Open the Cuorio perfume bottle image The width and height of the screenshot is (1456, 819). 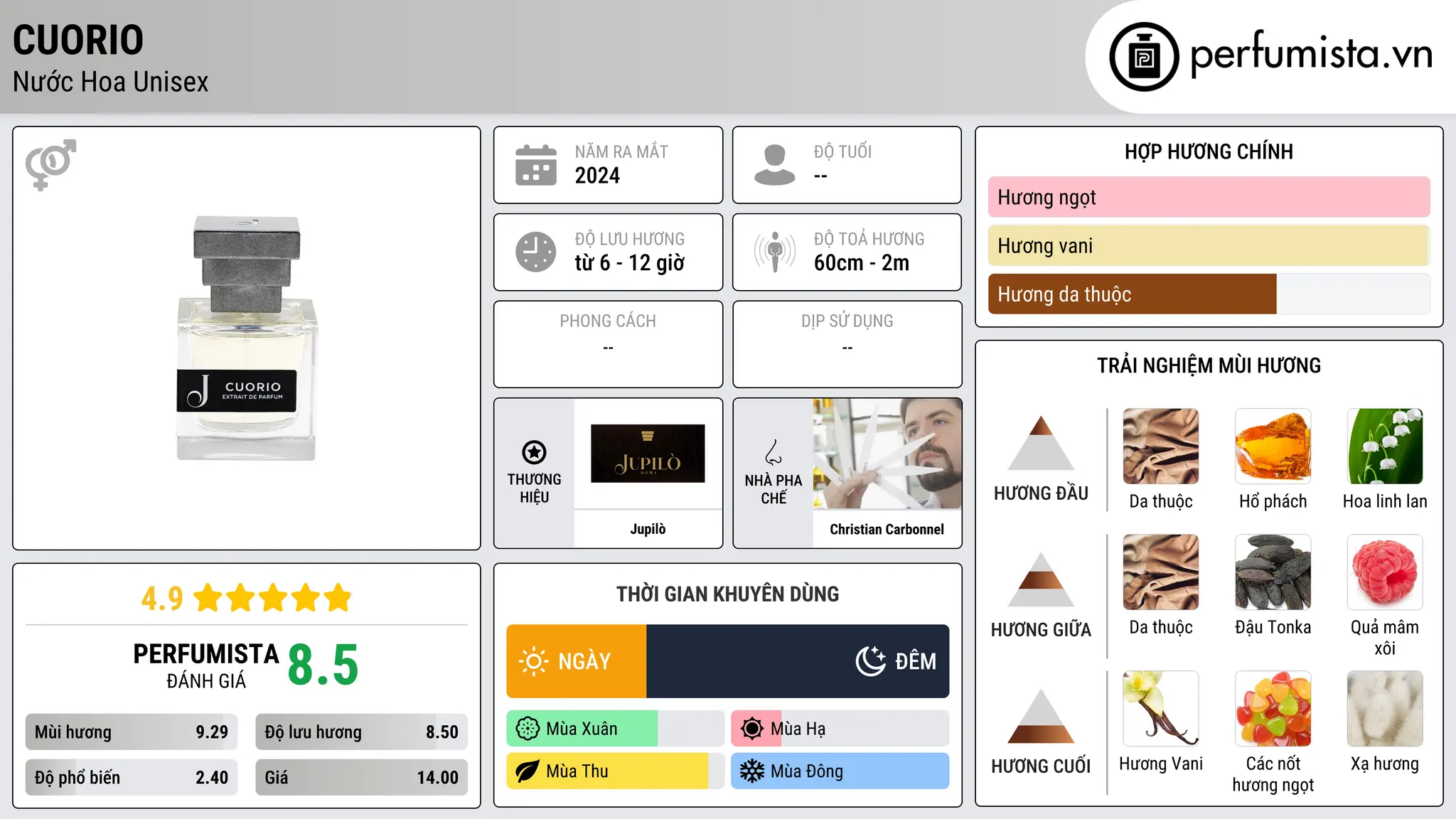pyautogui.click(x=246, y=338)
